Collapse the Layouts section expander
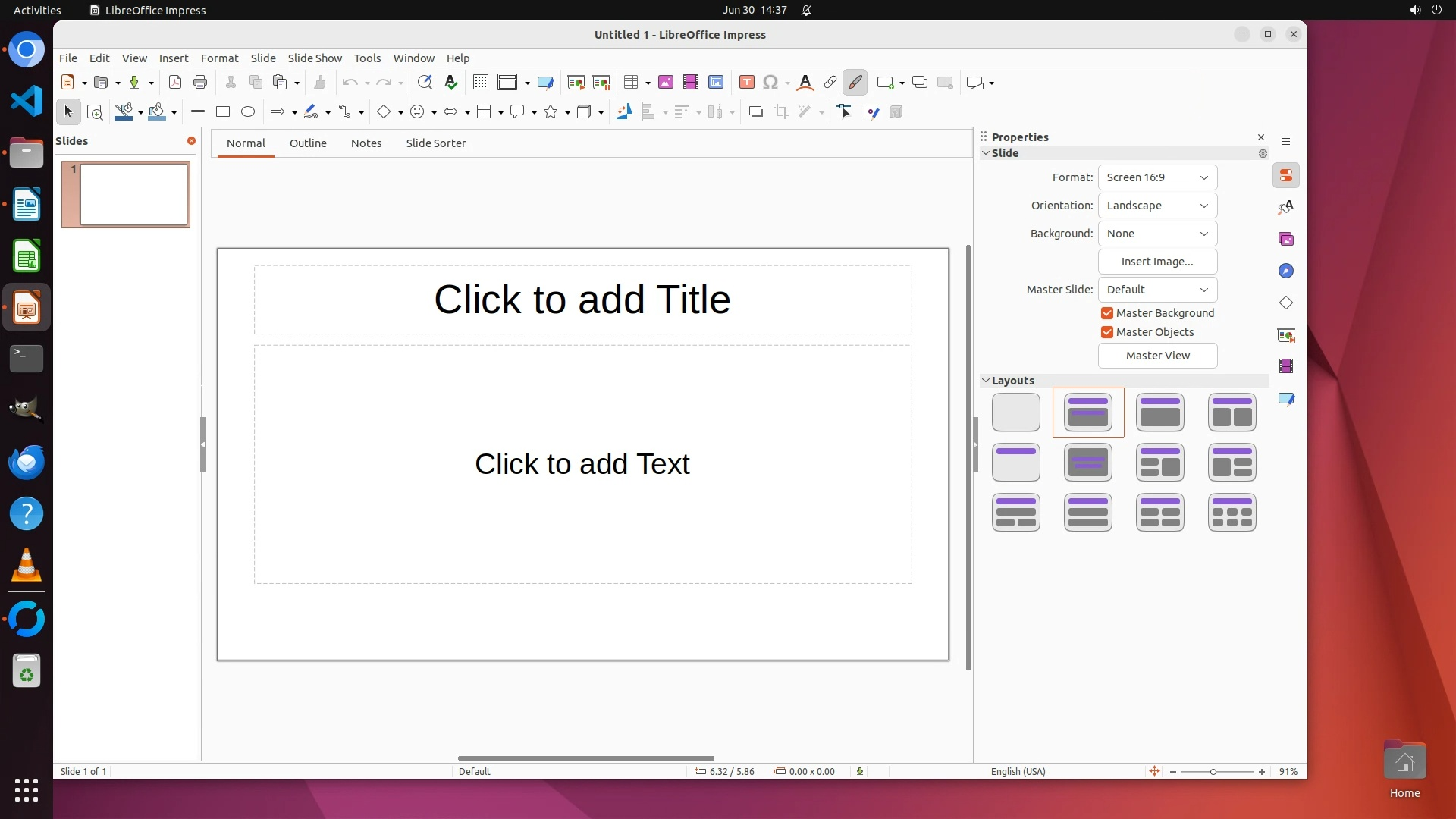Image resolution: width=1456 pixels, height=819 pixels. point(986,381)
